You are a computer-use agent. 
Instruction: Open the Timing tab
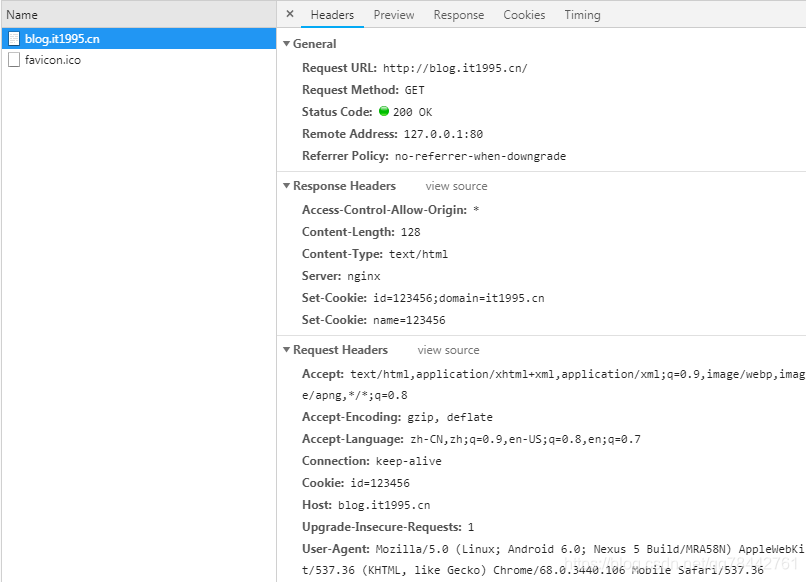[582, 15]
